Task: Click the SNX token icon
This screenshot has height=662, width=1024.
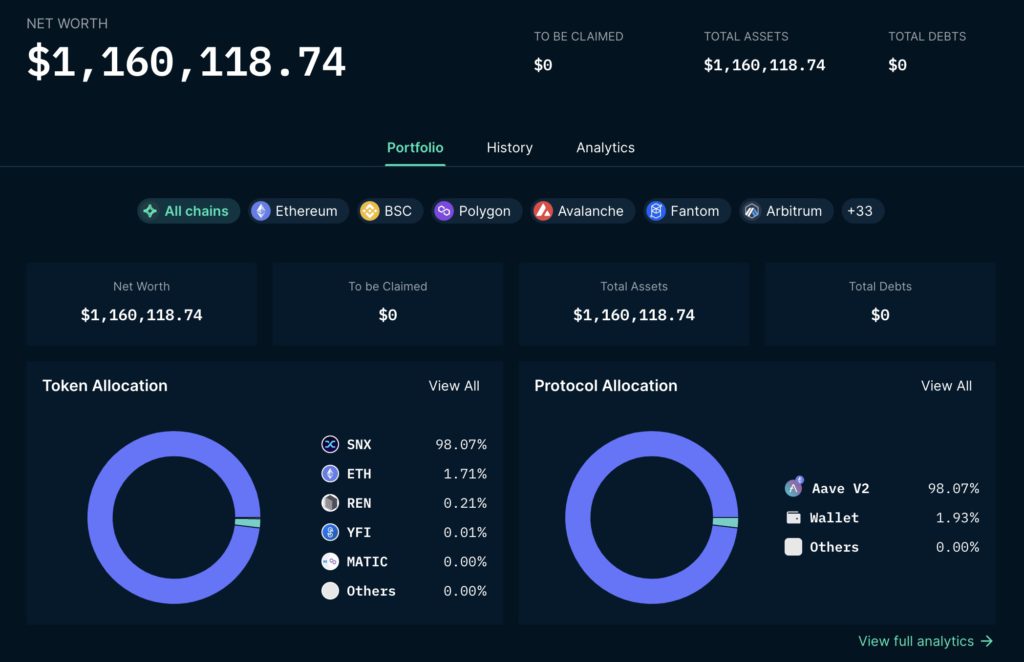Action: 330,444
